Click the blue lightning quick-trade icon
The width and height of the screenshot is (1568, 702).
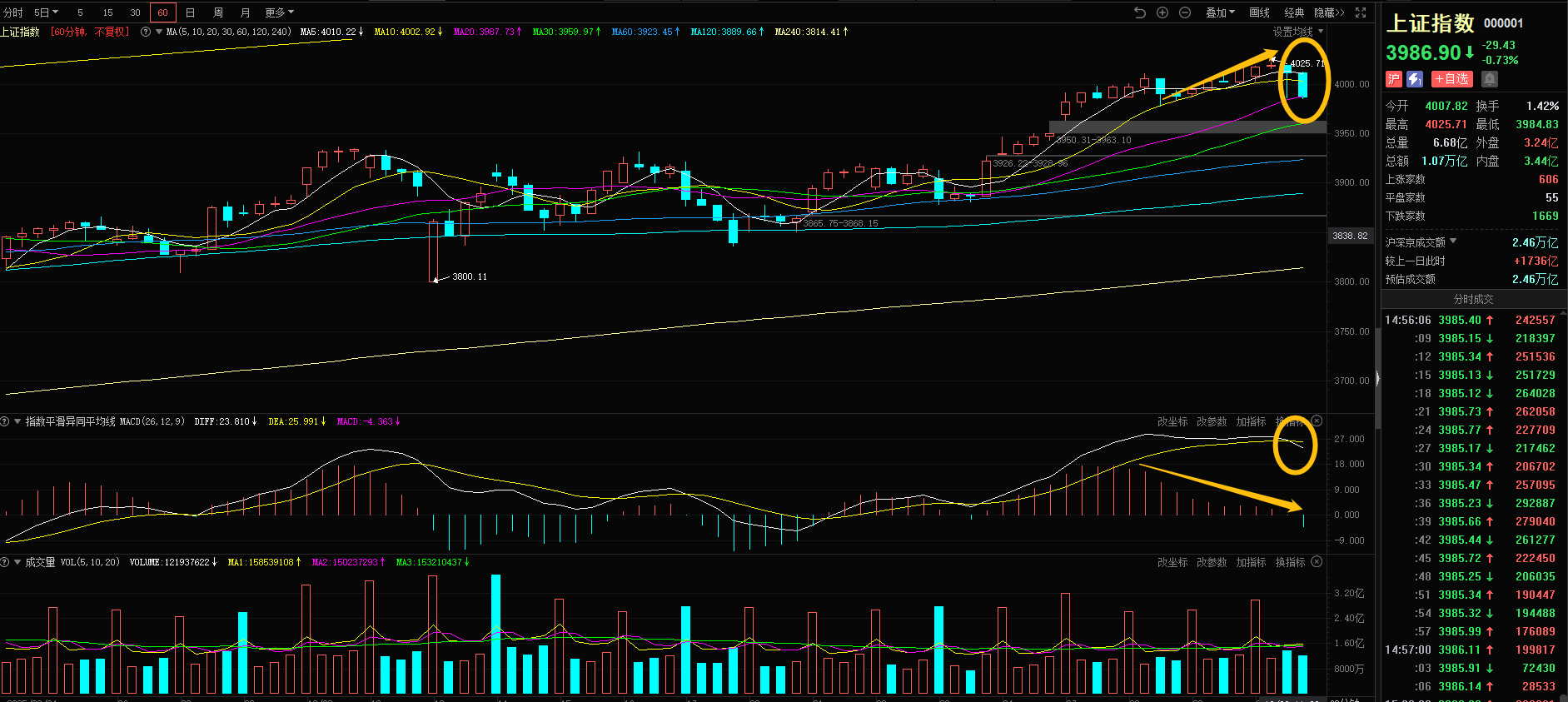[x=1415, y=79]
